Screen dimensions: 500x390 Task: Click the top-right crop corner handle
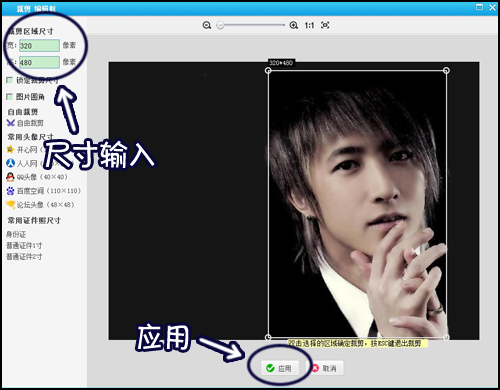pyautogui.click(x=446, y=70)
